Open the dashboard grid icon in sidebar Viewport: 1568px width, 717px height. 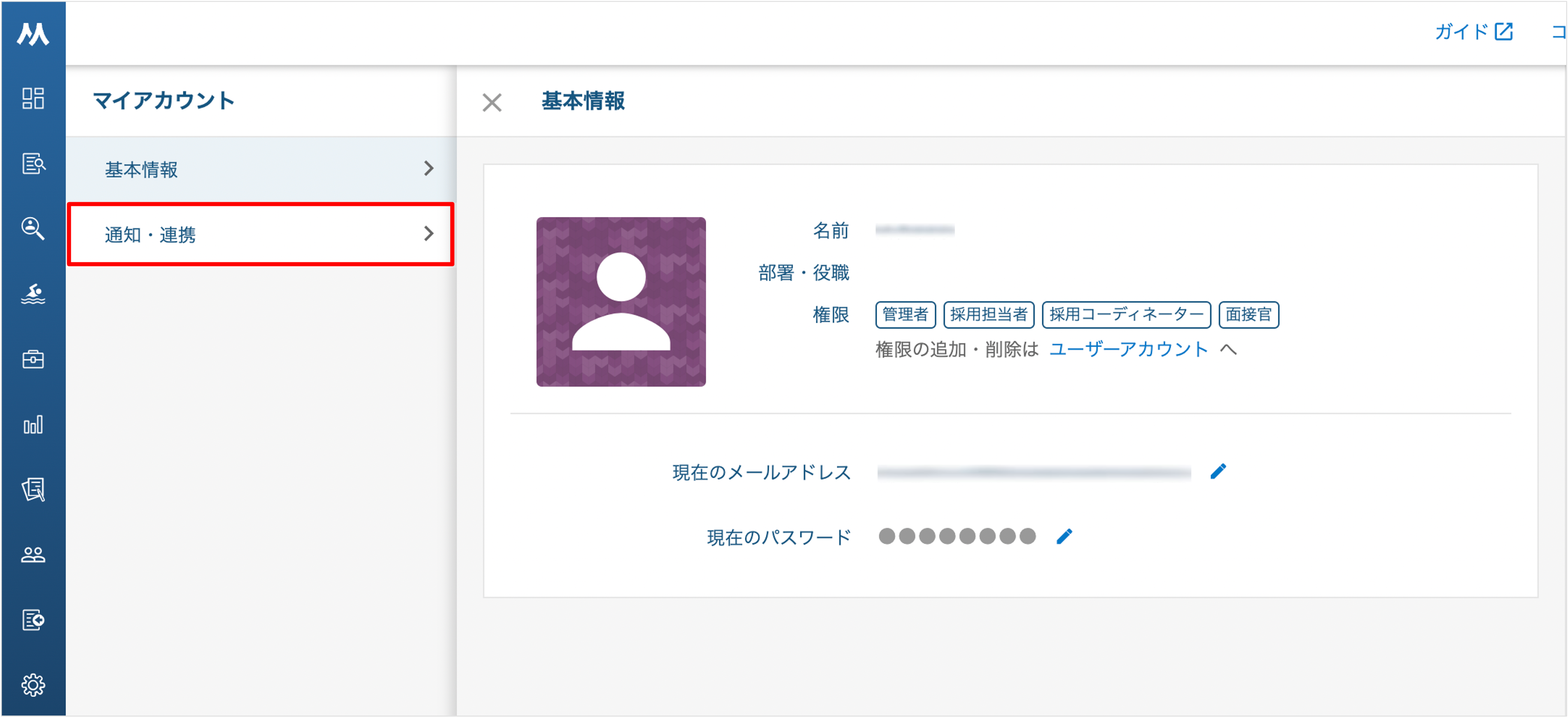[33, 98]
